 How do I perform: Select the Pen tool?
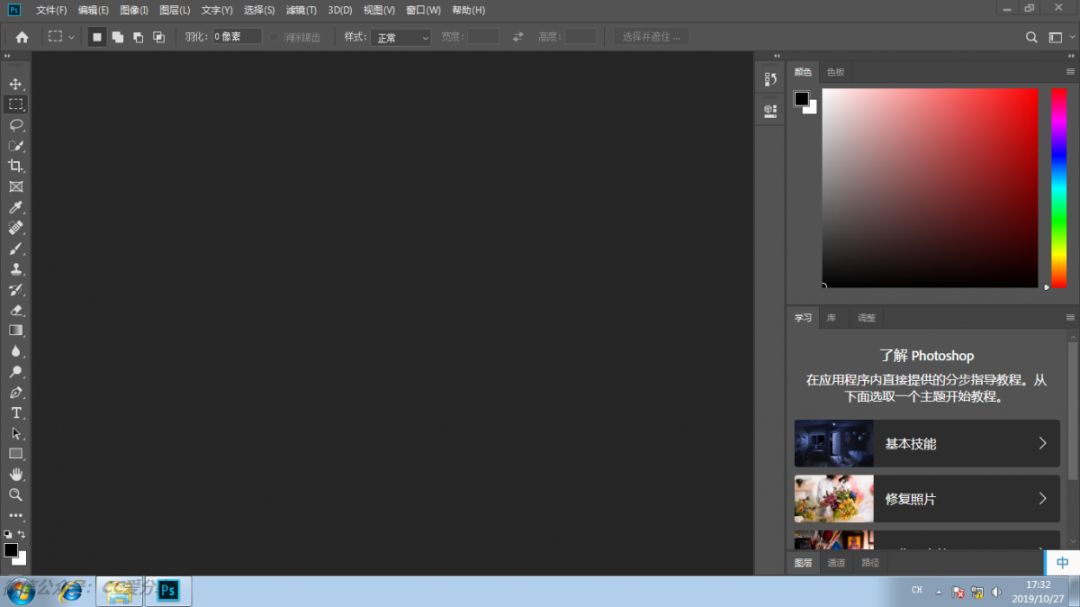(x=16, y=393)
